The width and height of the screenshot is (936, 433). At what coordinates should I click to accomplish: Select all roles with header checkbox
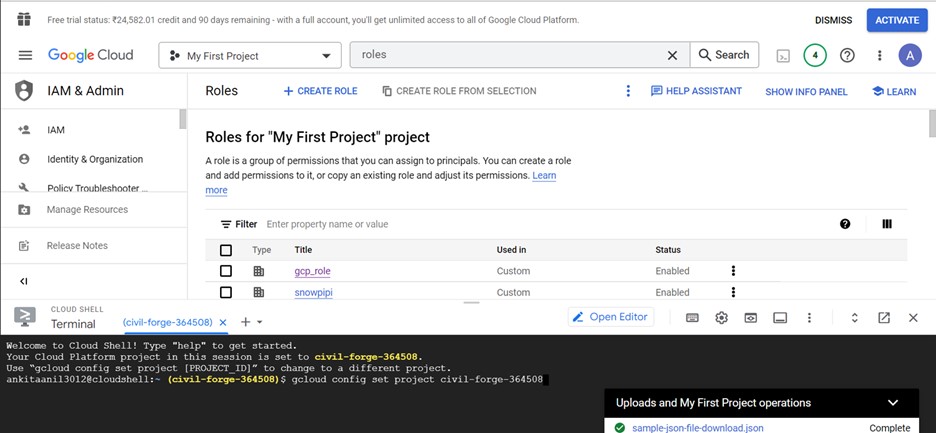click(226, 250)
